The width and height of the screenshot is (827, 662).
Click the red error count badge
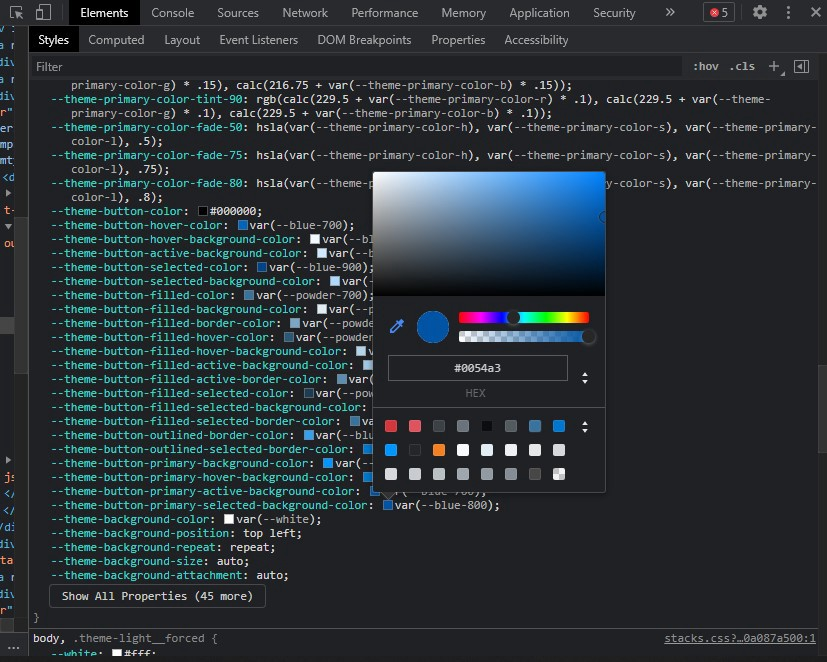pos(718,13)
